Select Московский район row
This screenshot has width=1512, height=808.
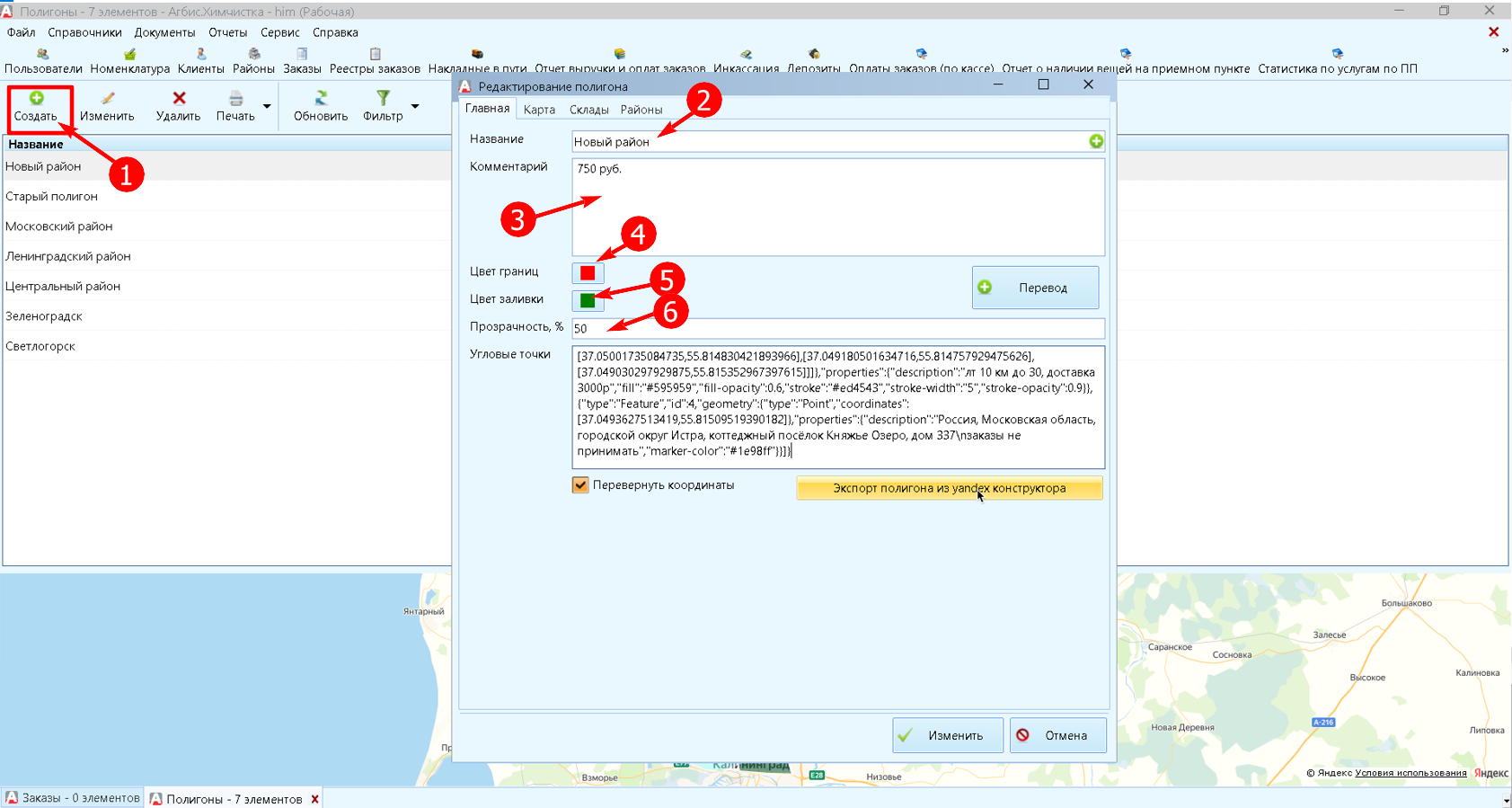pyautogui.click(x=226, y=226)
